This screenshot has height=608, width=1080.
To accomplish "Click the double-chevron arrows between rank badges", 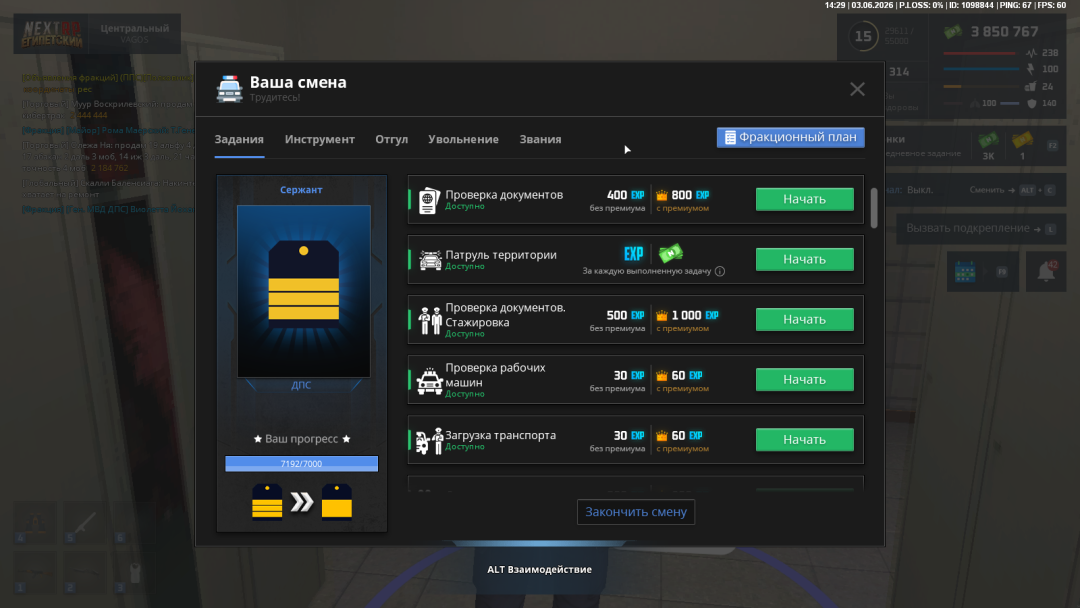I will 302,503.
